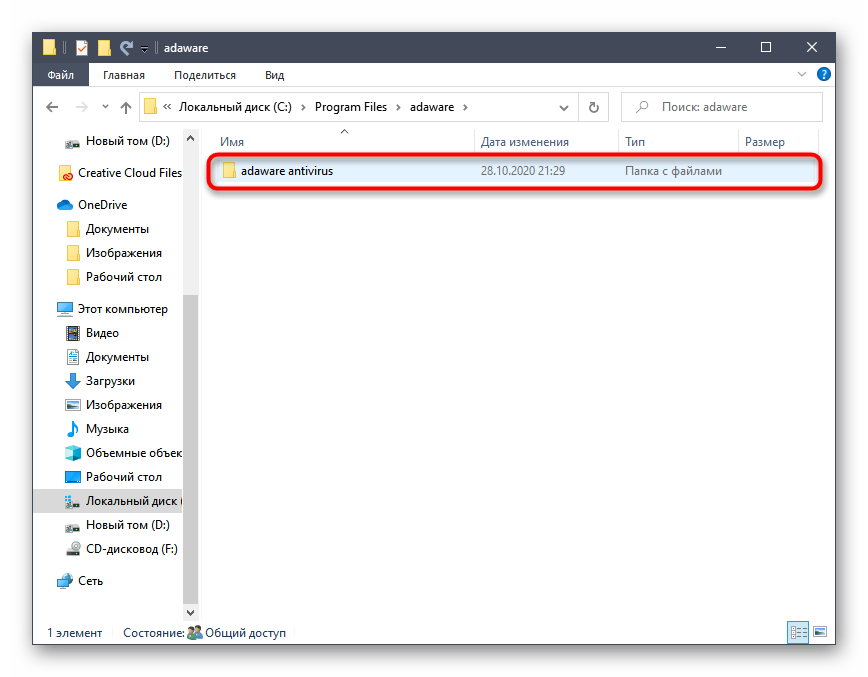Open the Music folder in sidebar
The image size is (868, 677).
click(107, 429)
